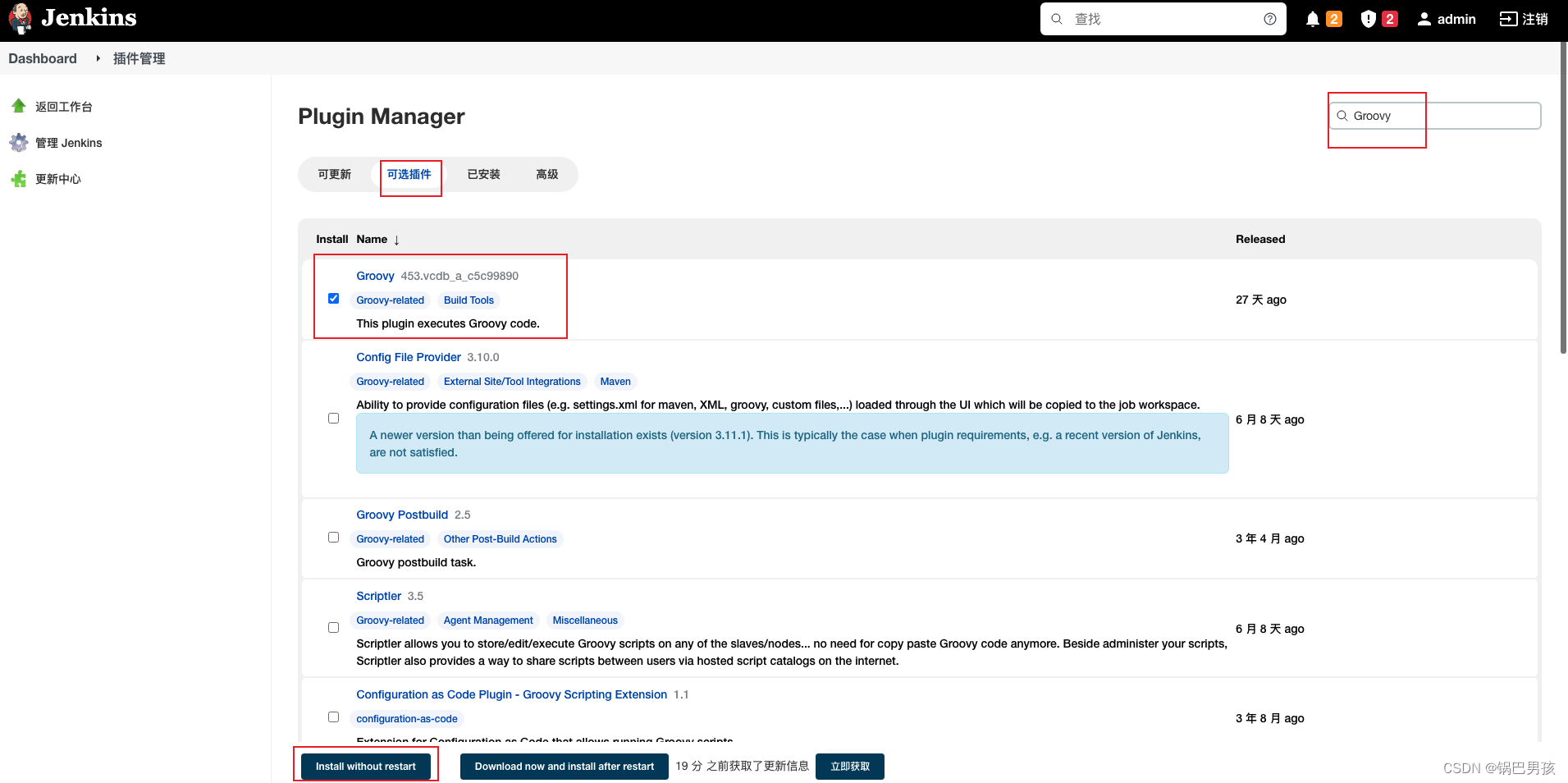Viewport: 1568px width, 783px height.
Task: Click Groovy-related tag under Groovy Postbuild
Action: pyautogui.click(x=391, y=539)
